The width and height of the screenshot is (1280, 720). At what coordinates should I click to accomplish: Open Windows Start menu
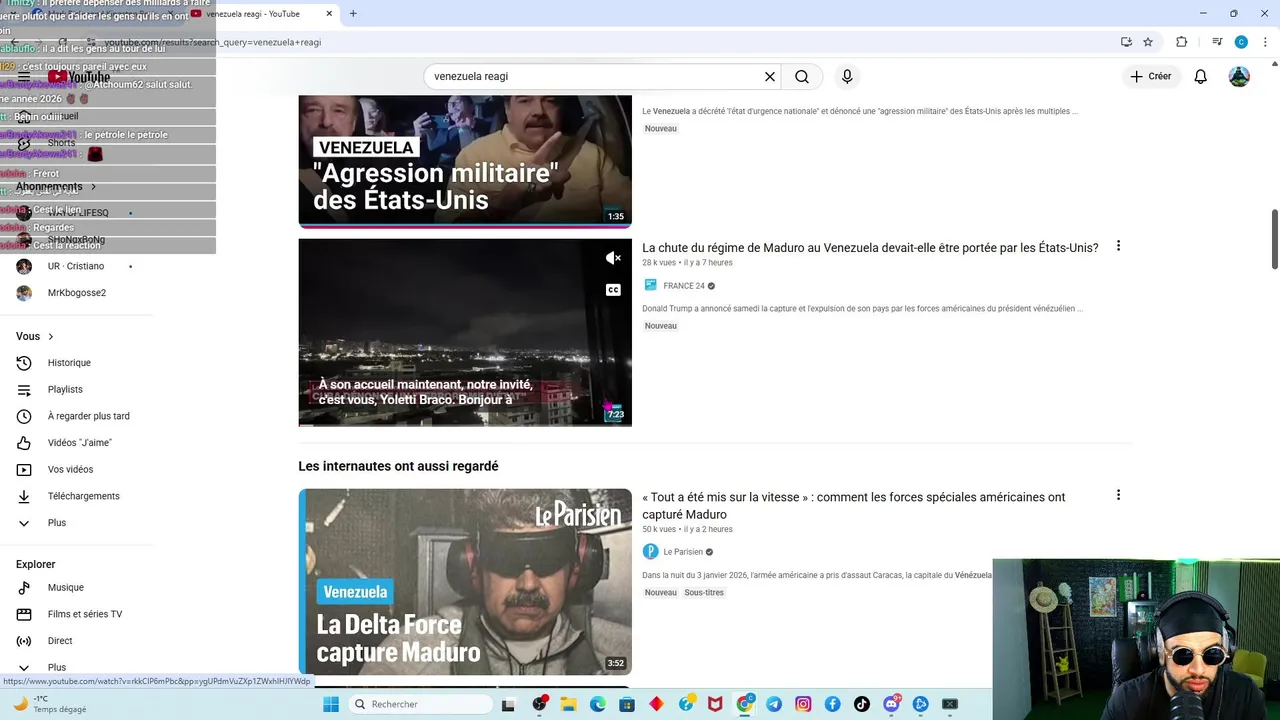tap(331, 704)
